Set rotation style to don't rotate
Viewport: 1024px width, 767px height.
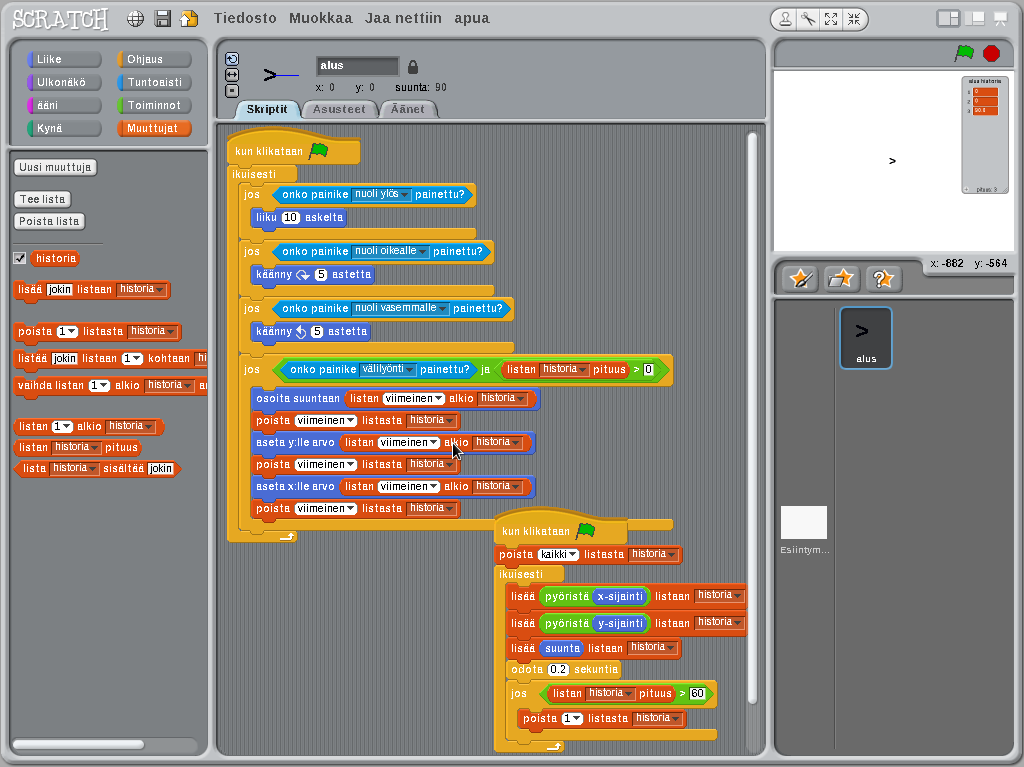(232, 91)
